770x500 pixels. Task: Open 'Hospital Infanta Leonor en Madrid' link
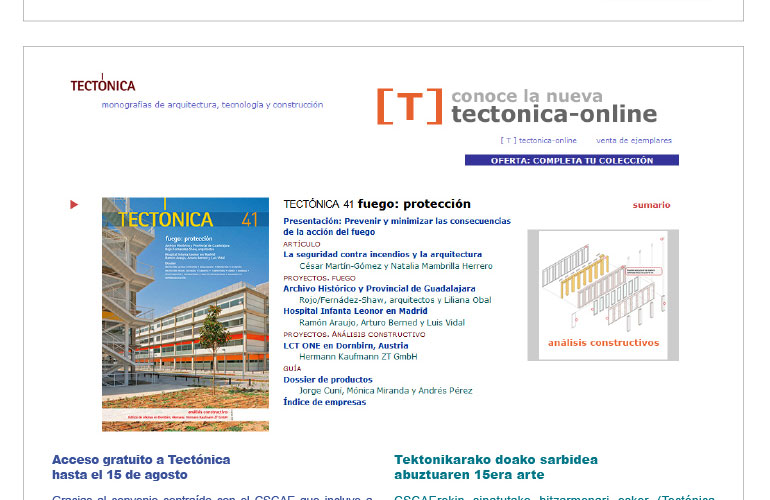(355, 311)
